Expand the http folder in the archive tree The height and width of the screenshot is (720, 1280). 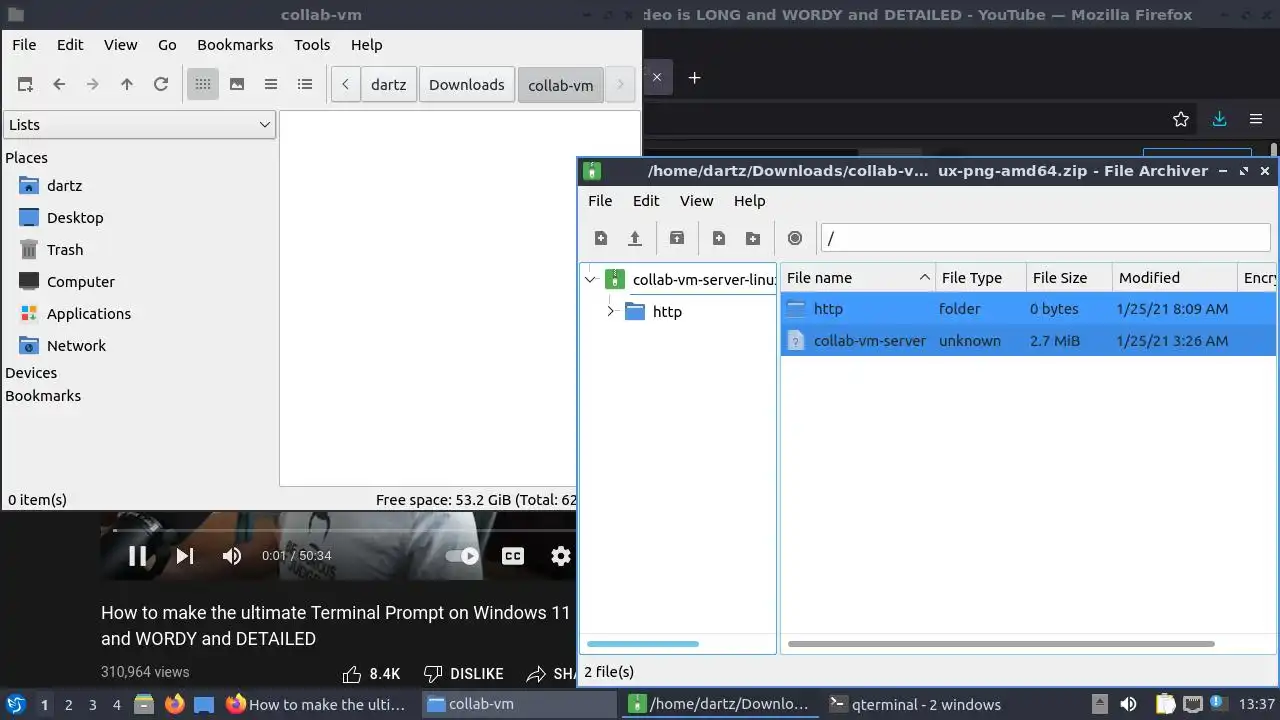coord(610,312)
